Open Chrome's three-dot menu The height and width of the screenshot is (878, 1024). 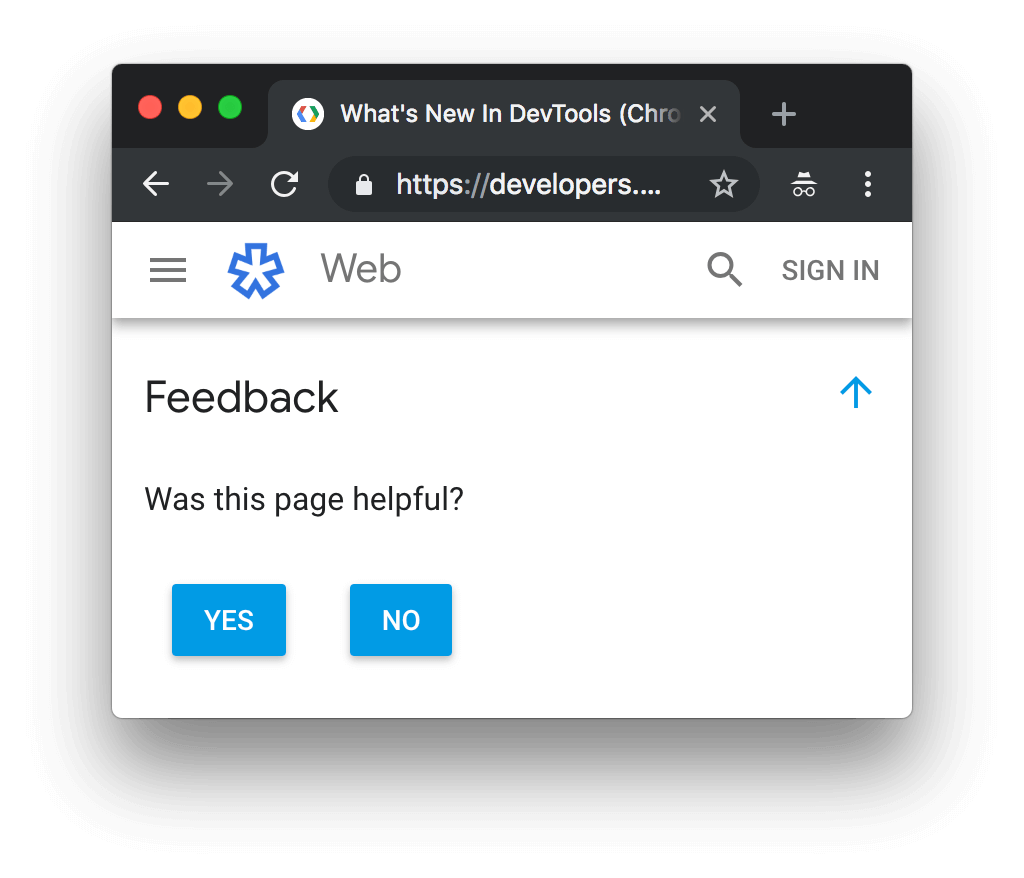tap(867, 184)
